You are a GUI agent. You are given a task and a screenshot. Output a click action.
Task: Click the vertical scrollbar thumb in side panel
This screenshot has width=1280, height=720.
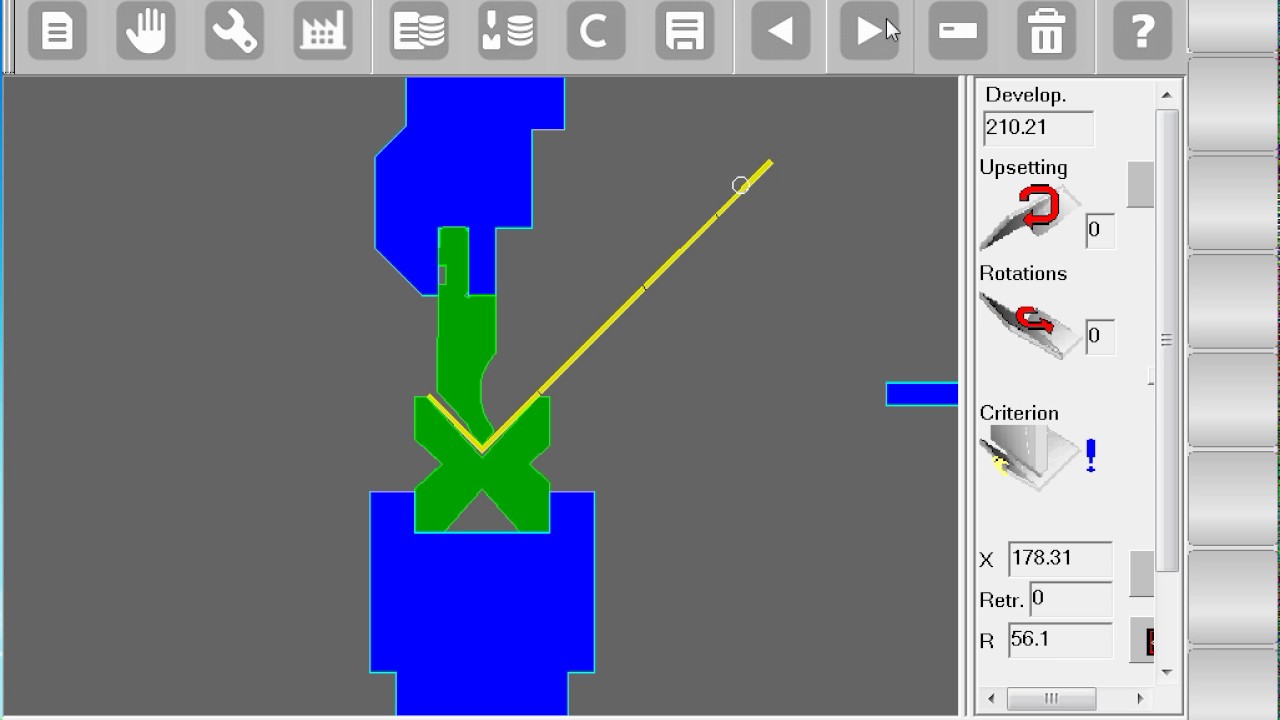pos(1166,340)
